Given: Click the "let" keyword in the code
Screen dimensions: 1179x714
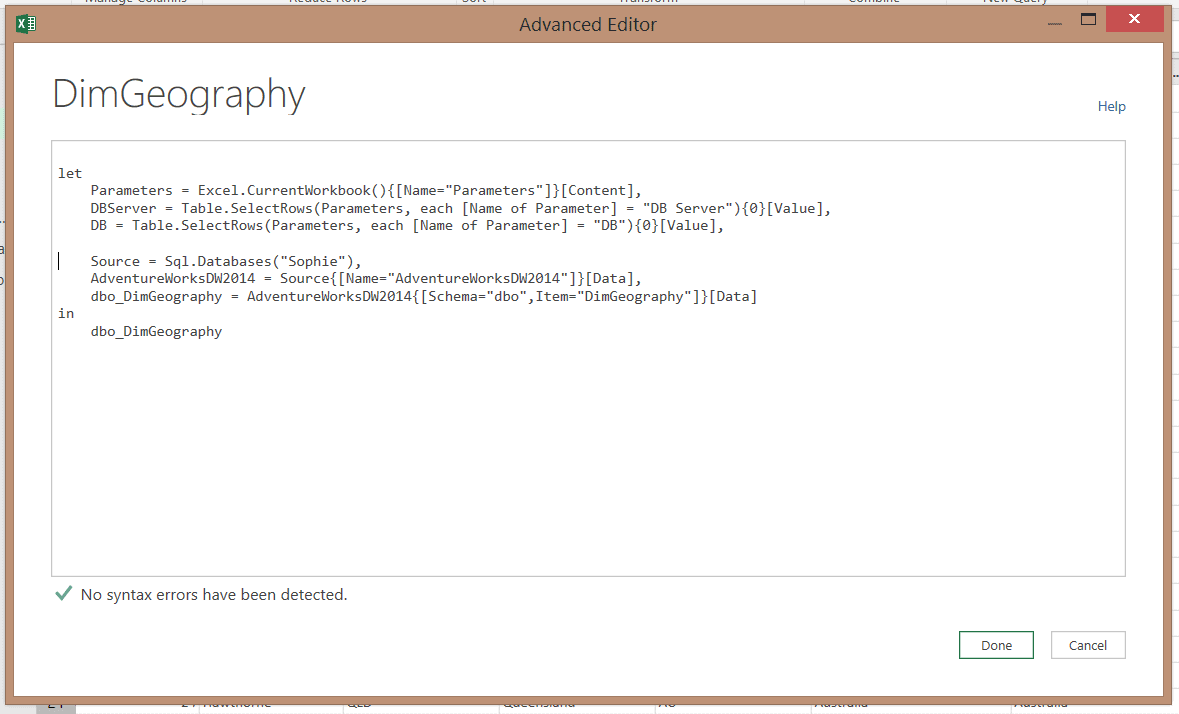Looking at the screenshot, I should [70, 173].
